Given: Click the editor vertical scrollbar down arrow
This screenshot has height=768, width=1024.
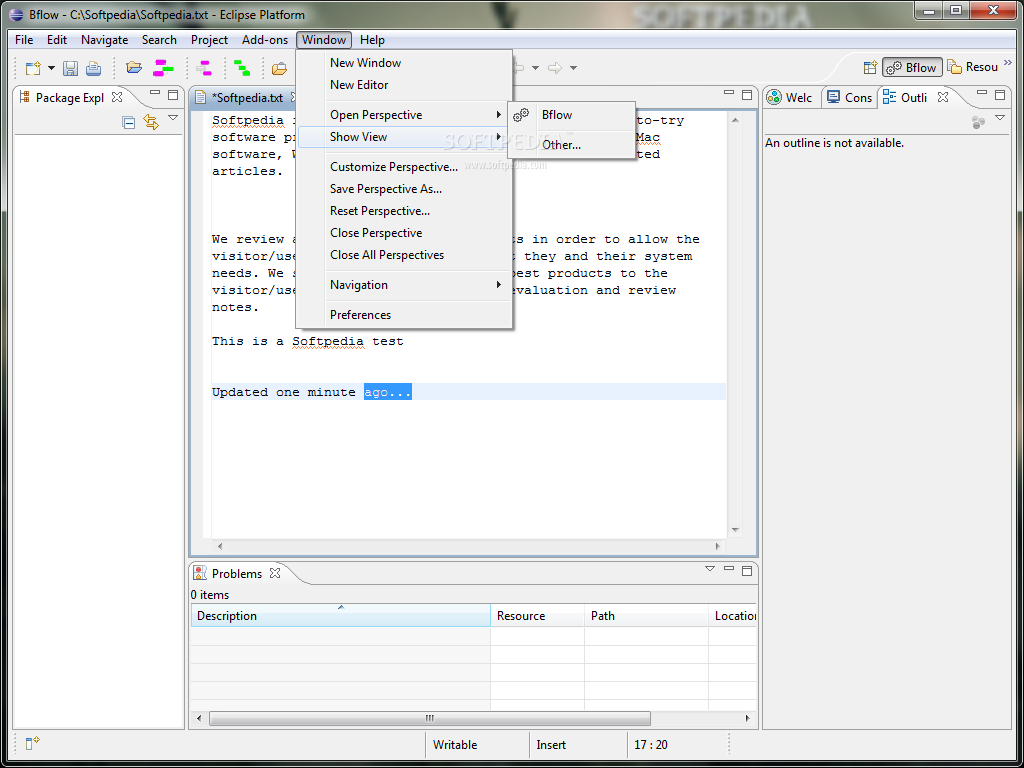Looking at the screenshot, I should pos(735,530).
